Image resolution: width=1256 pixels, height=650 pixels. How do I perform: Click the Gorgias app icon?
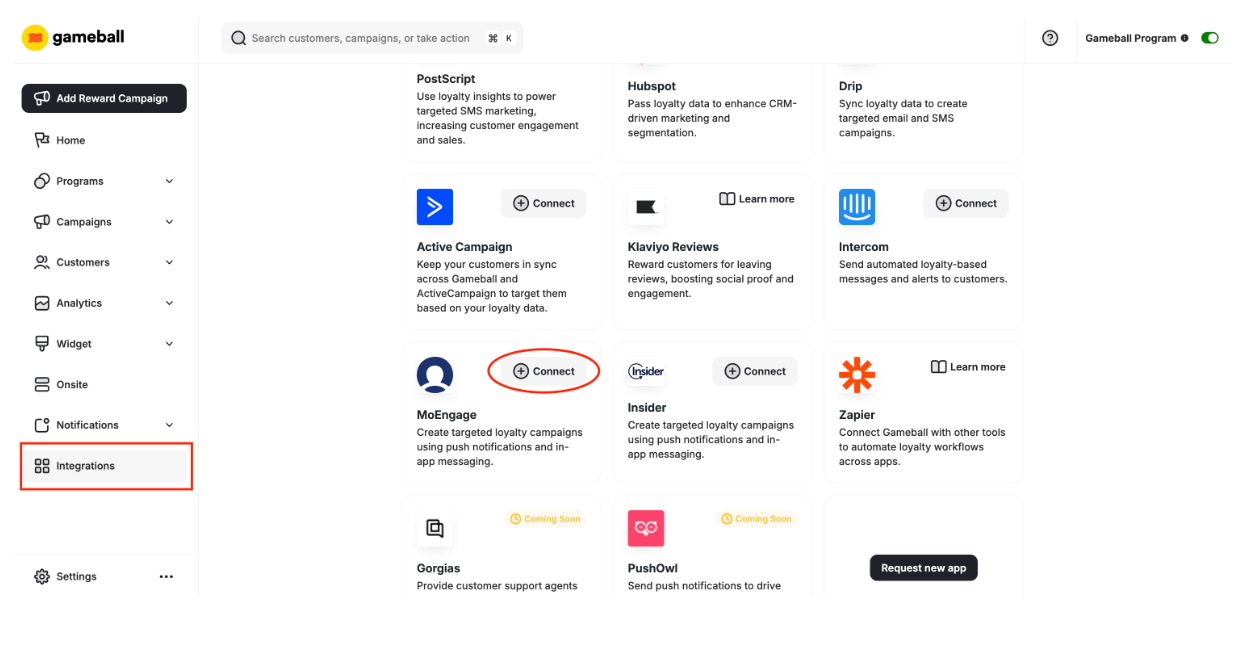[434, 528]
